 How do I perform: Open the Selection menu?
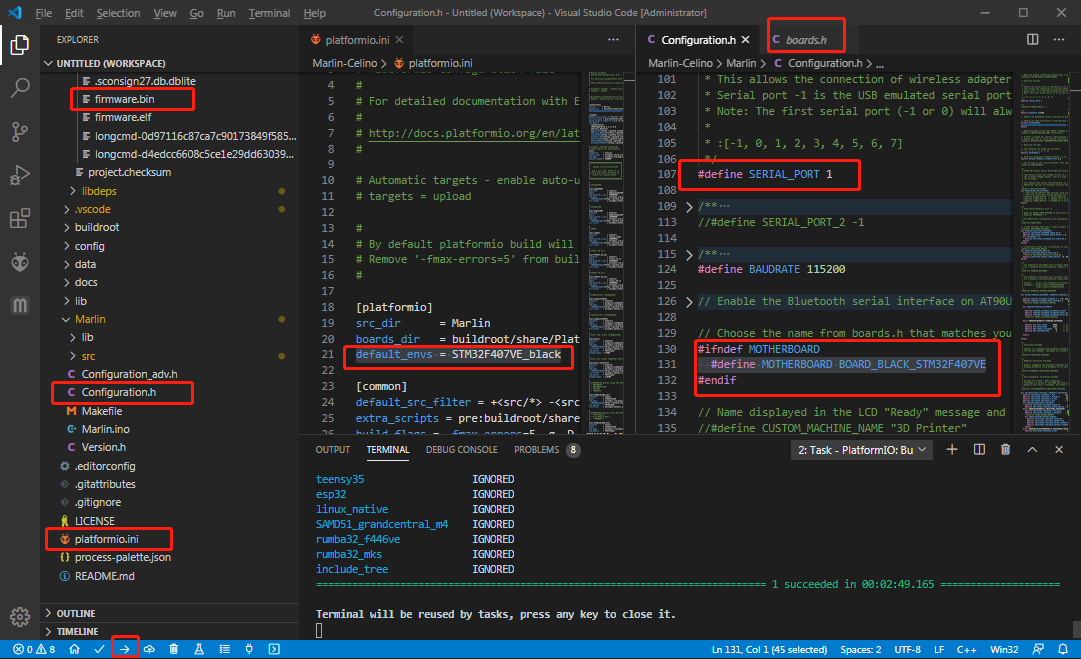[x=118, y=12]
